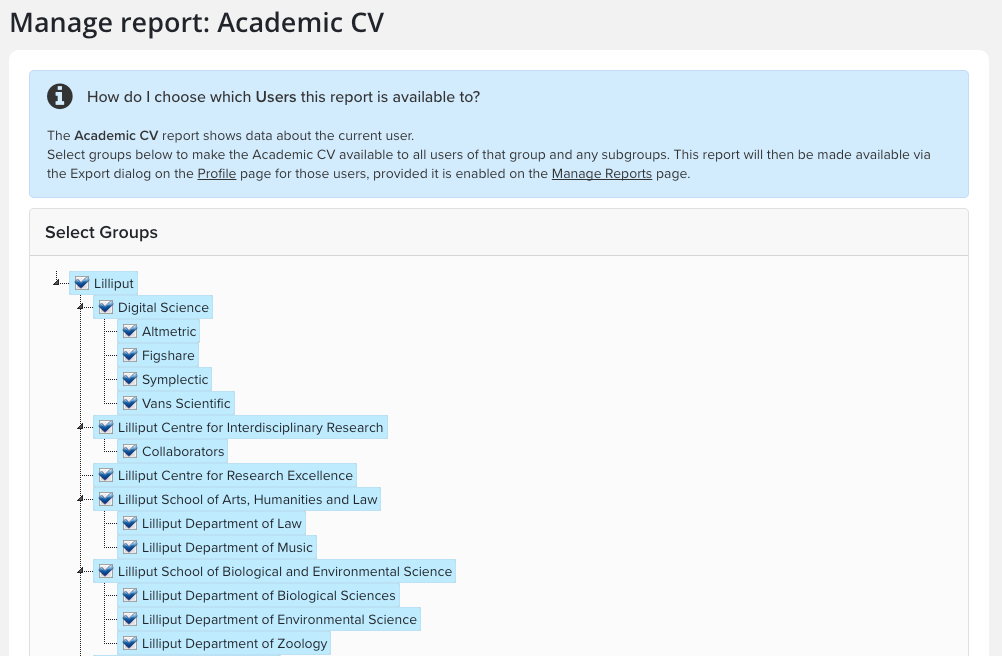This screenshot has height=656, width=1002.
Task: Select Lilliput Department of Environmental Science label
Action: pos(279,620)
